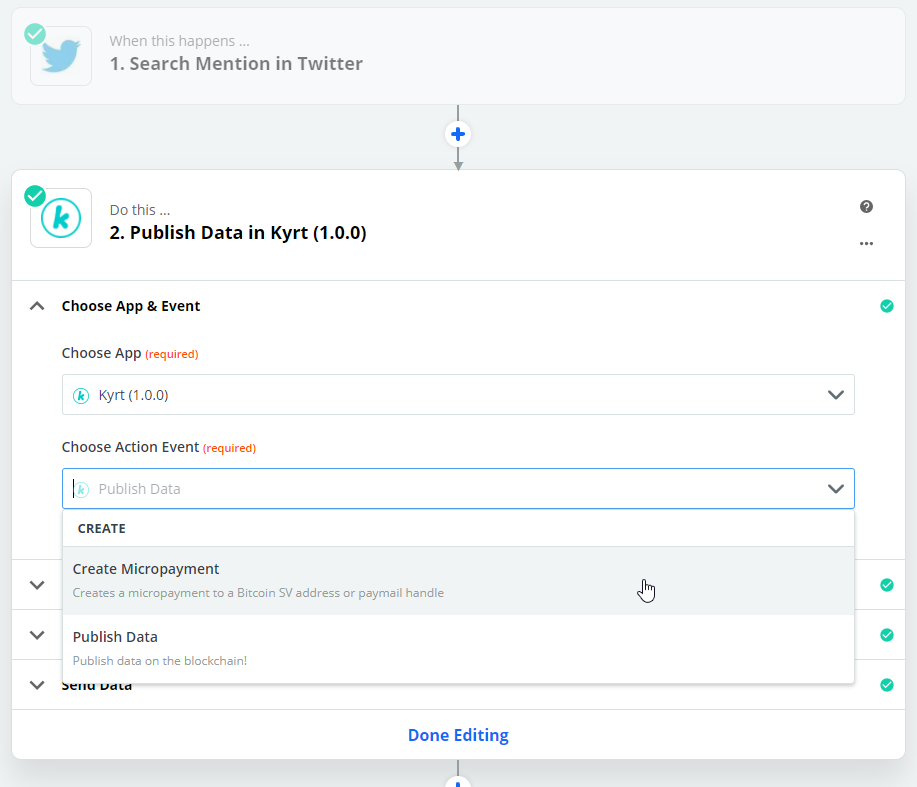Click 'Publish data on the blockchain!' description

pos(160,661)
